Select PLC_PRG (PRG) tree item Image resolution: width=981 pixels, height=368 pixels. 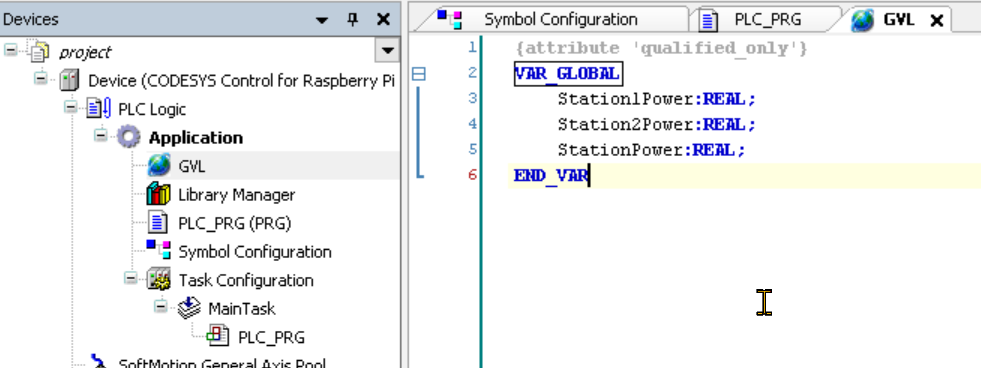click(x=235, y=223)
